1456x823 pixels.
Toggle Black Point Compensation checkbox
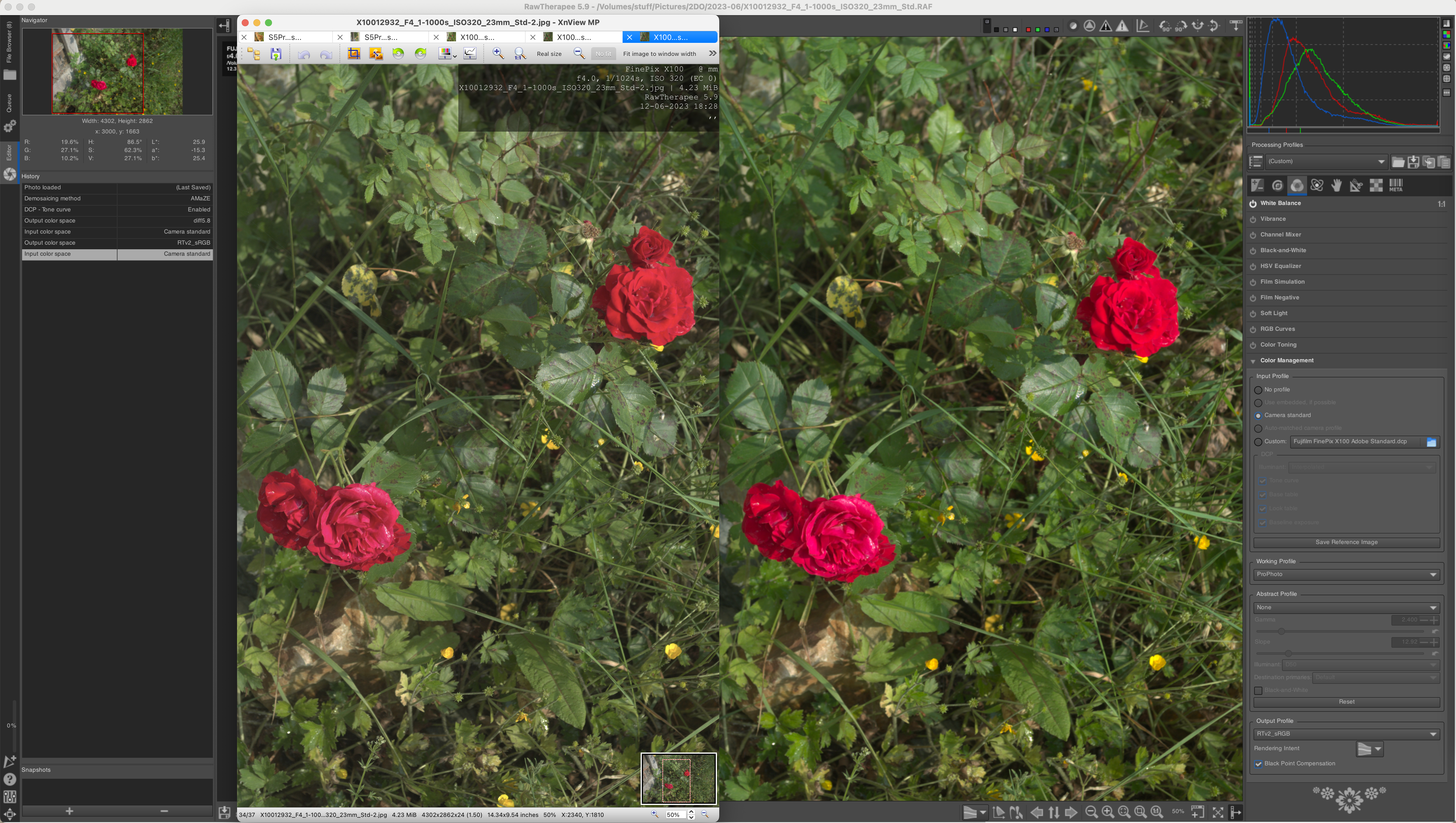pos(1259,764)
